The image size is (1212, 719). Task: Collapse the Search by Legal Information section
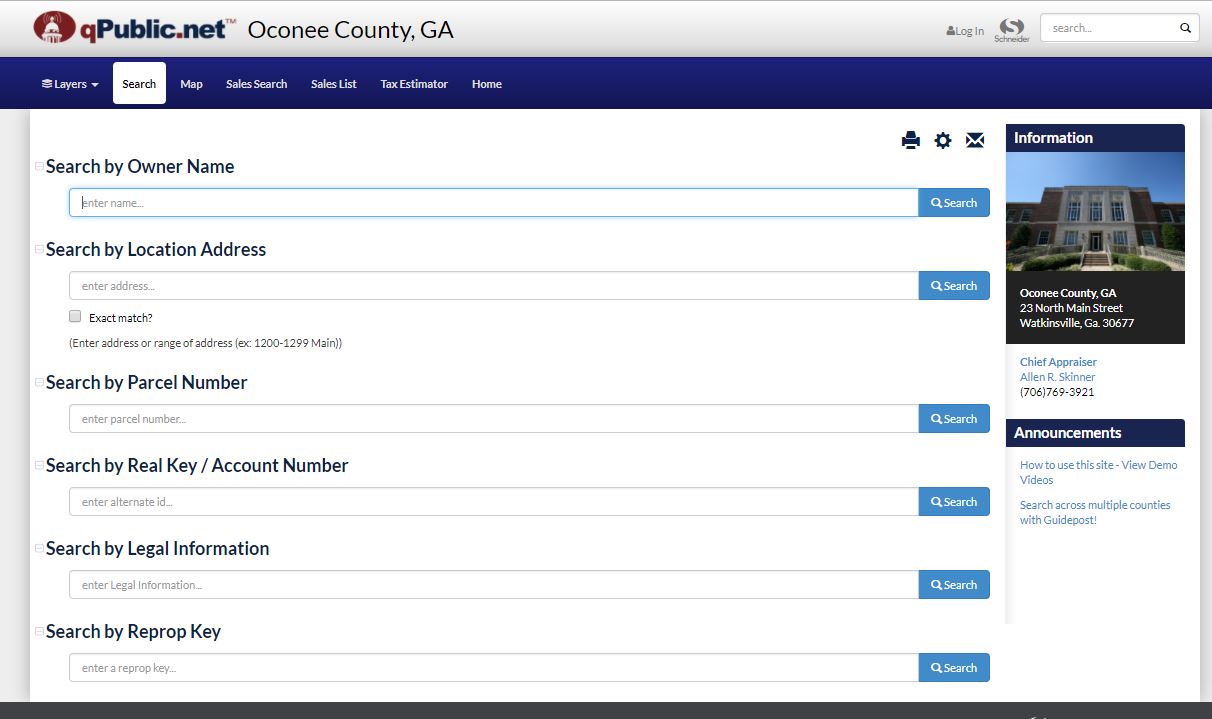[x=39, y=548]
